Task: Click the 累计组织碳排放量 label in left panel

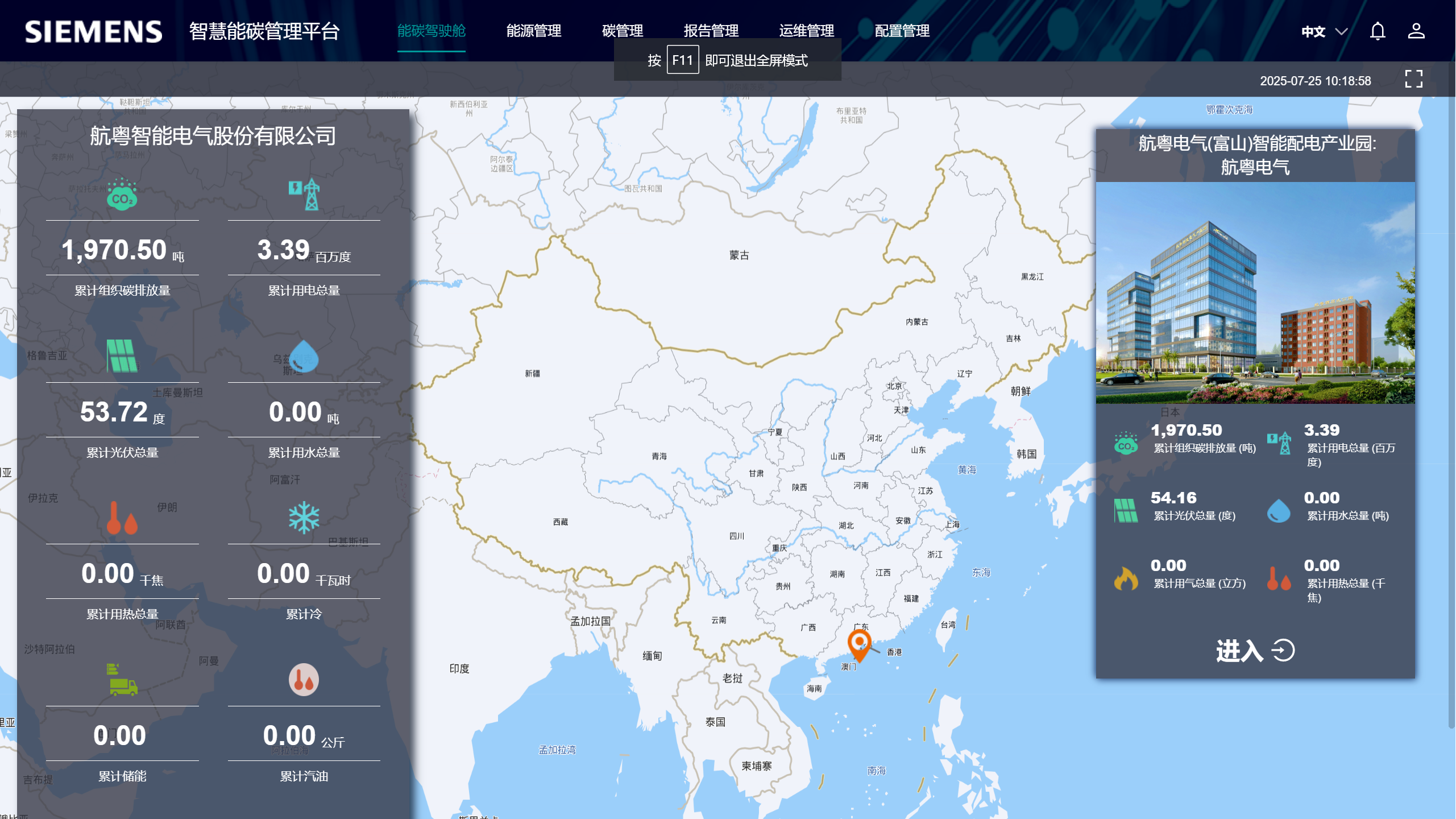Action: [x=122, y=291]
